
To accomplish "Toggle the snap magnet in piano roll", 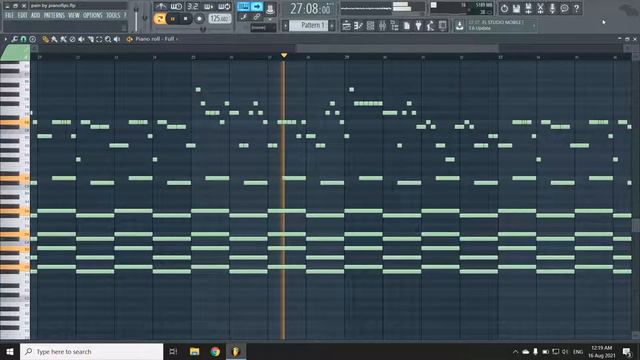I will pos(23,39).
